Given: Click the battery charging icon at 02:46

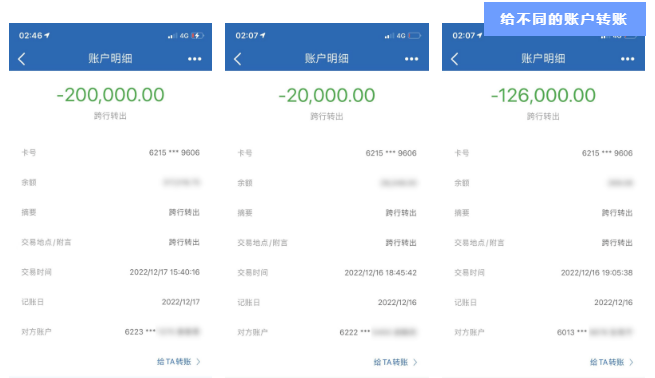Looking at the screenshot, I should coord(198,36).
